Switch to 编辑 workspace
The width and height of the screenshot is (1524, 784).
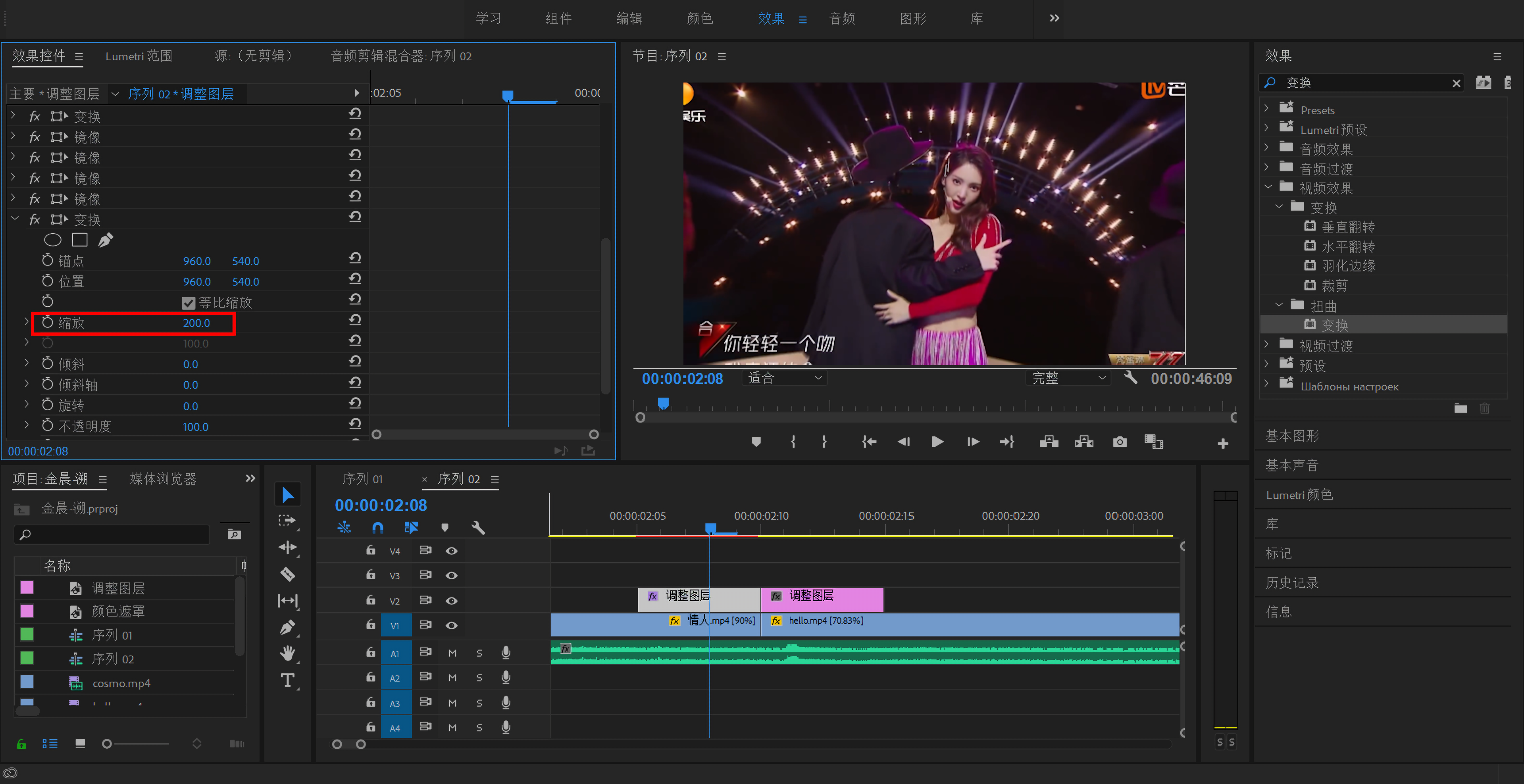(629, 18)
